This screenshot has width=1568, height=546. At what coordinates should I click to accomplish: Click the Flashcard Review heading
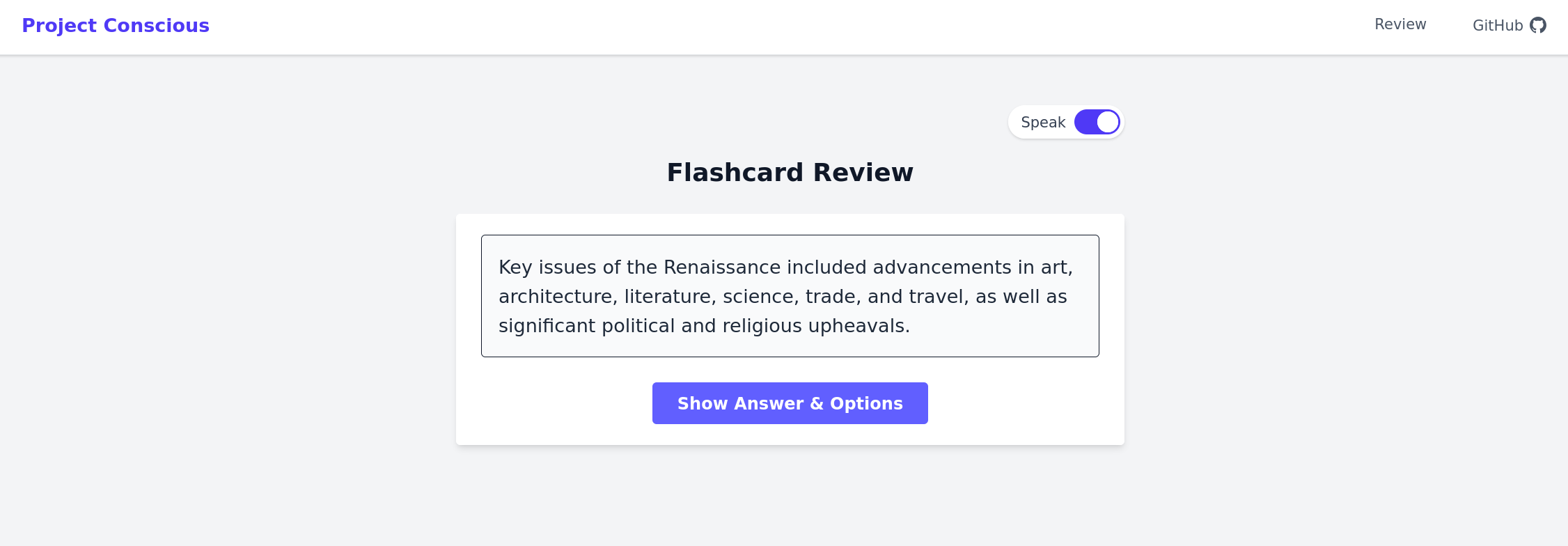point(790,172)
